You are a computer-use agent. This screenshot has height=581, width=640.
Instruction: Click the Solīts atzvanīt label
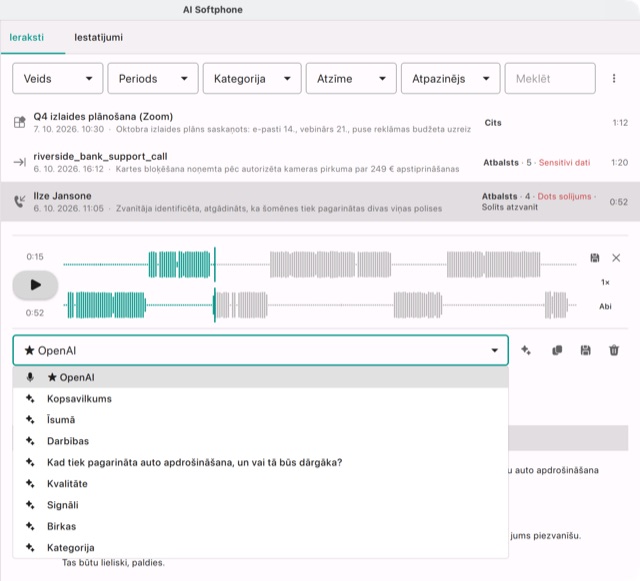click(509, 207)
